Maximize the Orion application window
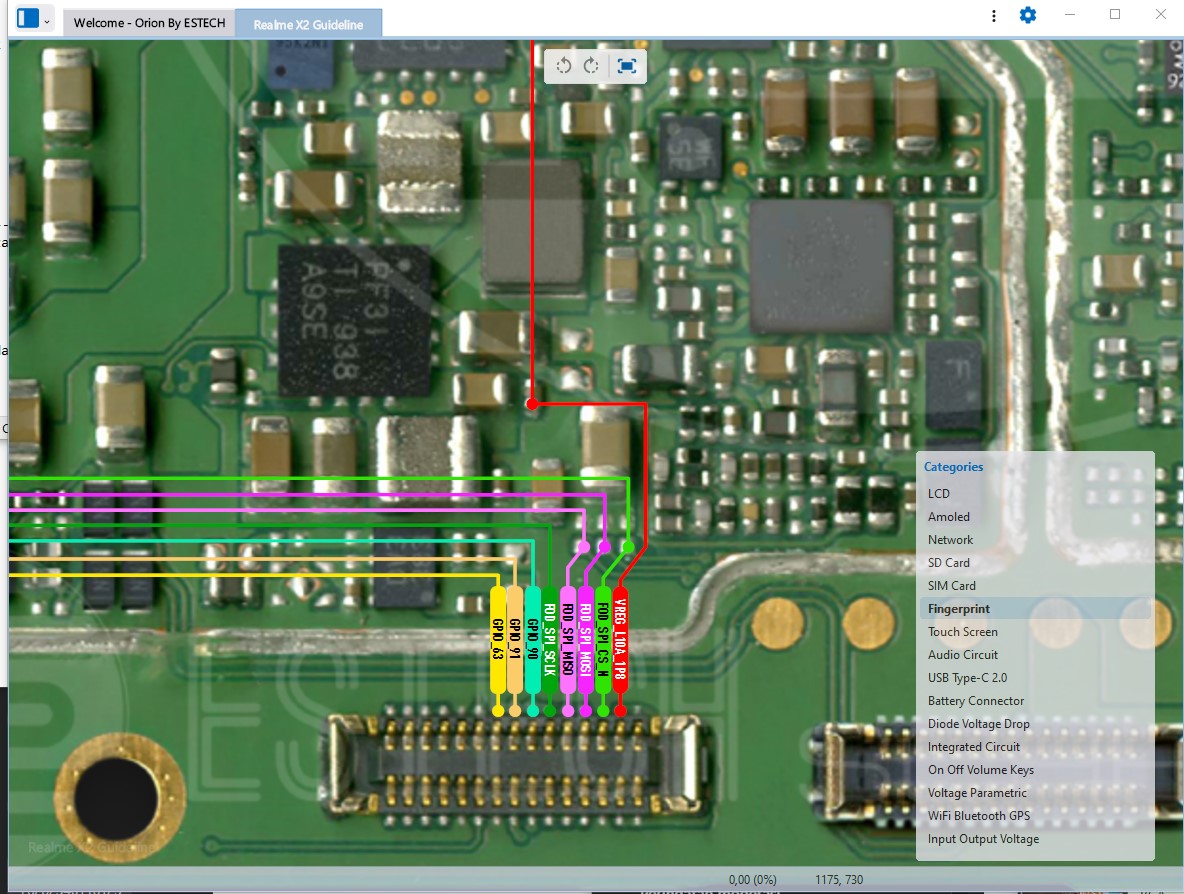 (x=1115, y=15)
